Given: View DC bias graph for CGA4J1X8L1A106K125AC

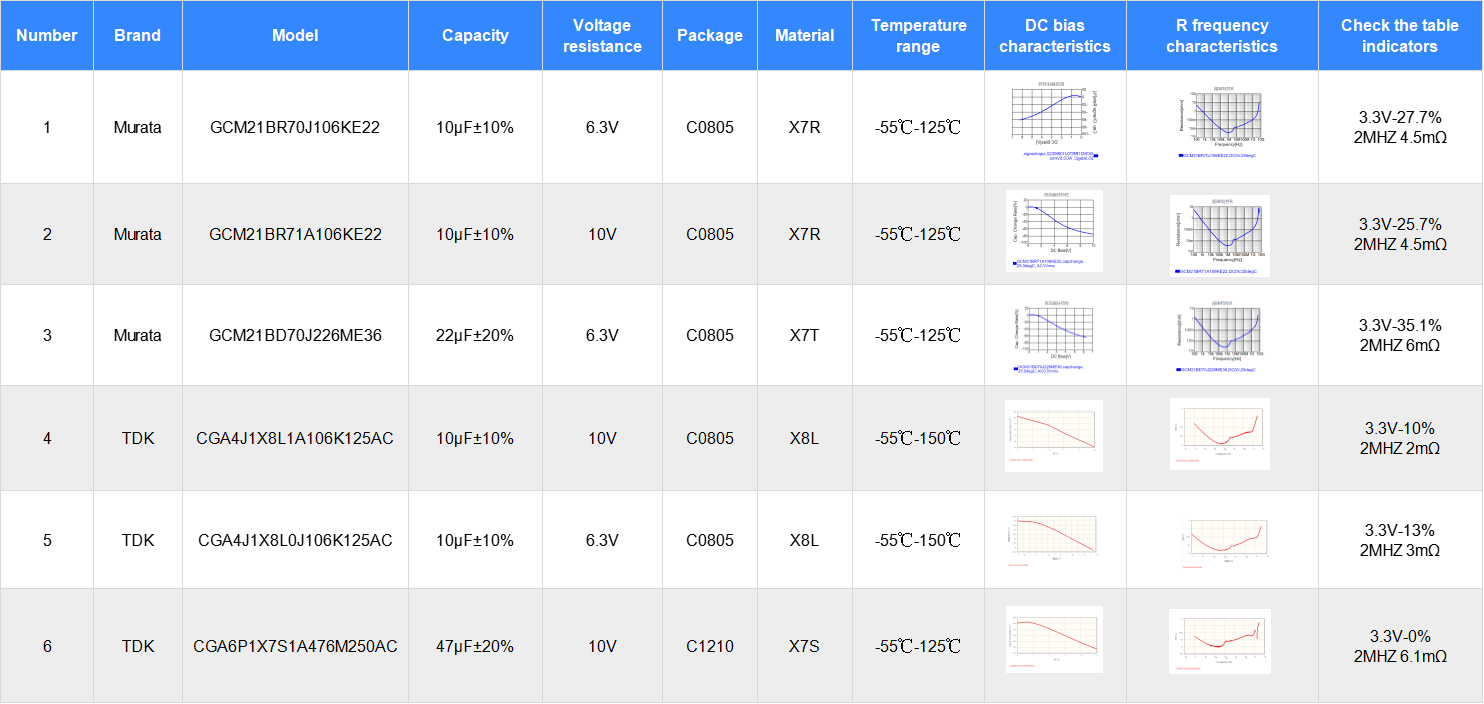Looking at the screenshot, I should click(x=1054, y=436).
